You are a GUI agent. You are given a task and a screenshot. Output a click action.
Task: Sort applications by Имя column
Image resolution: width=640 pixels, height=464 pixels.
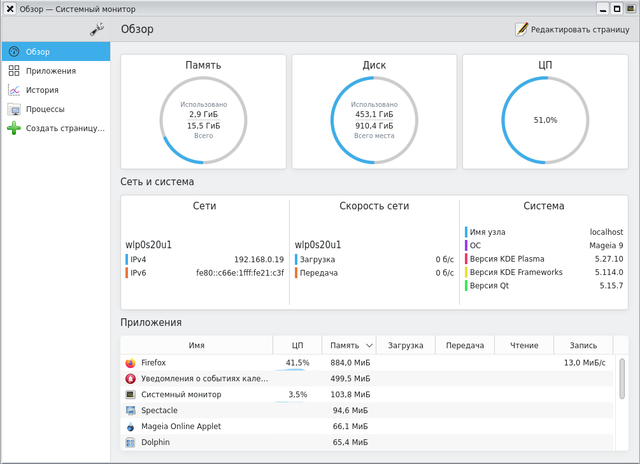click(x=196, y=345)
